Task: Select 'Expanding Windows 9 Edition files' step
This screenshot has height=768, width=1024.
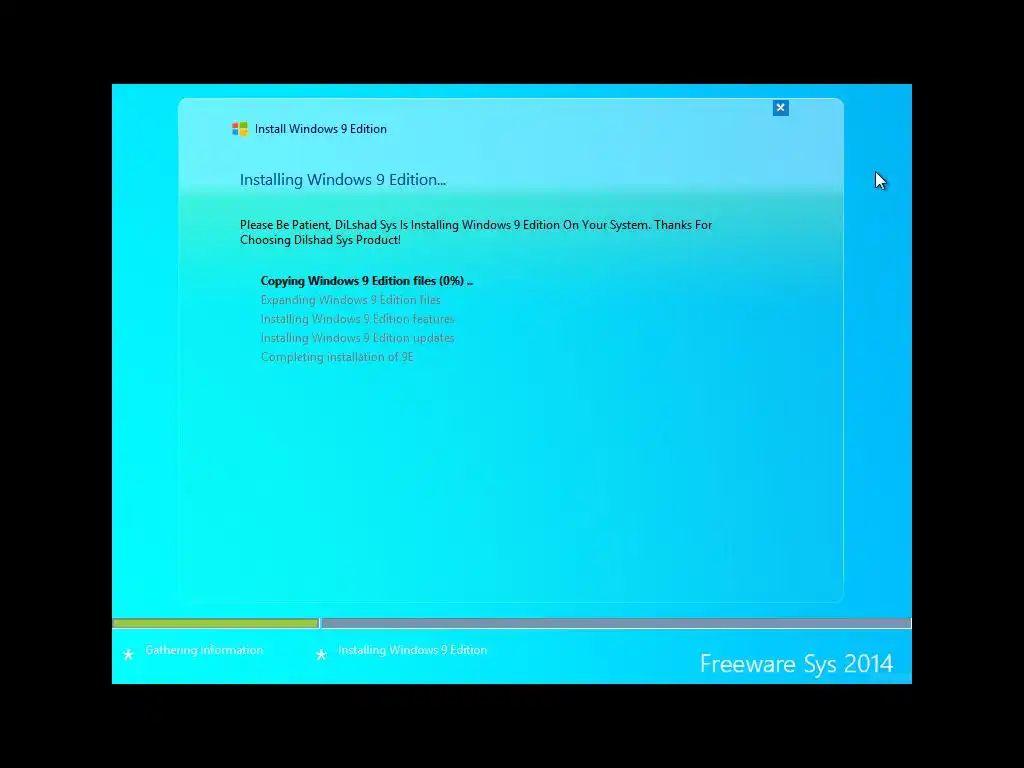Action: pyautogui.click(x=351, y=300)
